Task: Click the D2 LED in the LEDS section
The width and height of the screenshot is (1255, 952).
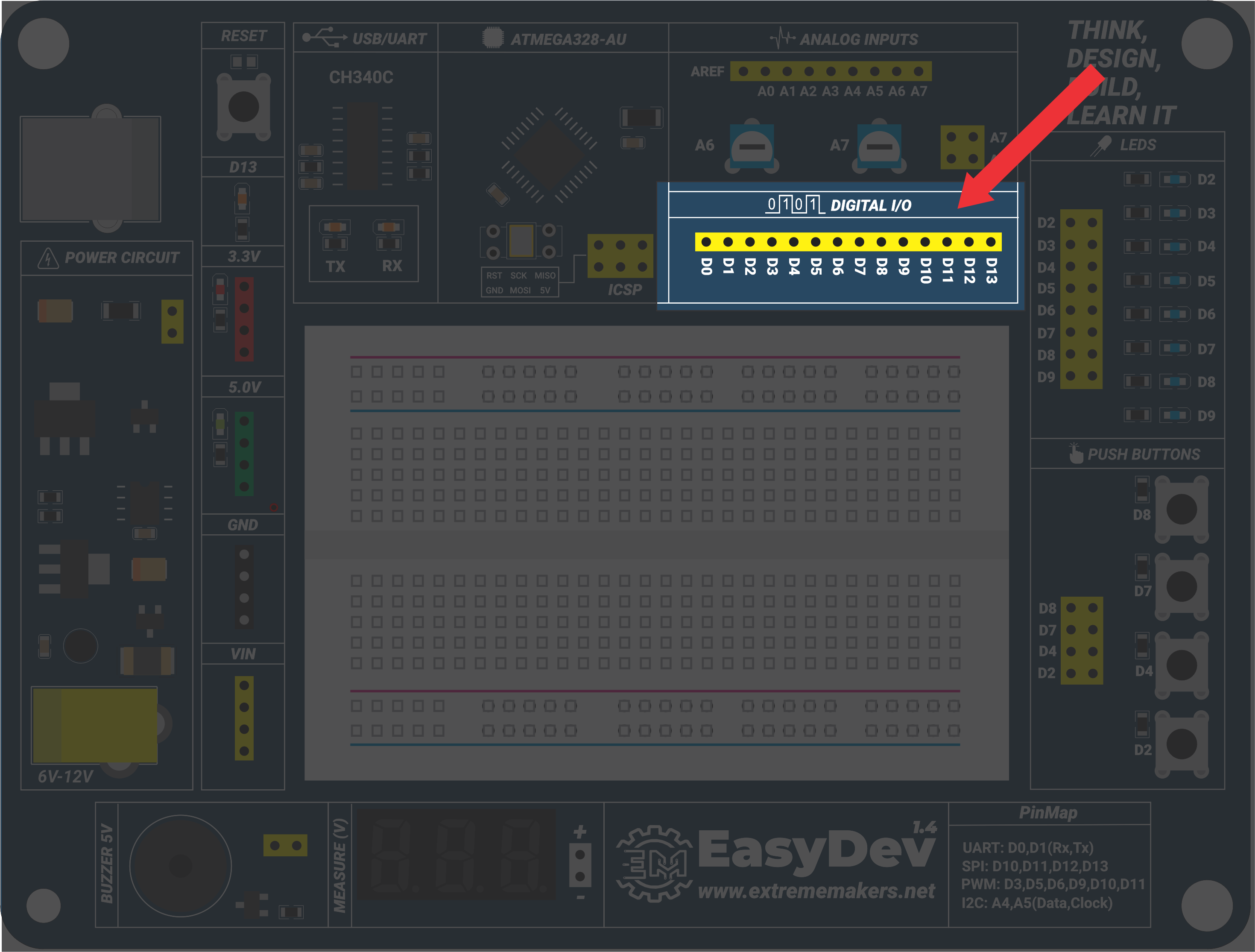Action: tap(1174, 180)
